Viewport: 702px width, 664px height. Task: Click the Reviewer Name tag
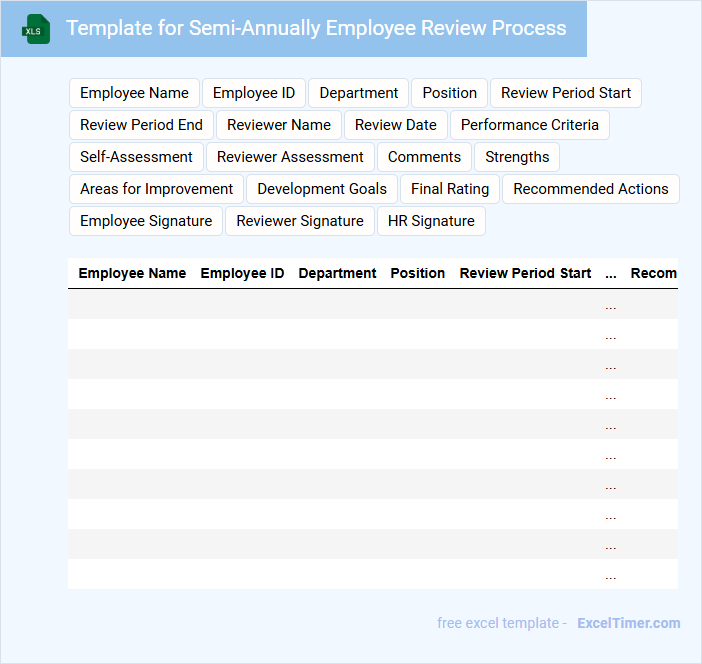coord(279,125)
